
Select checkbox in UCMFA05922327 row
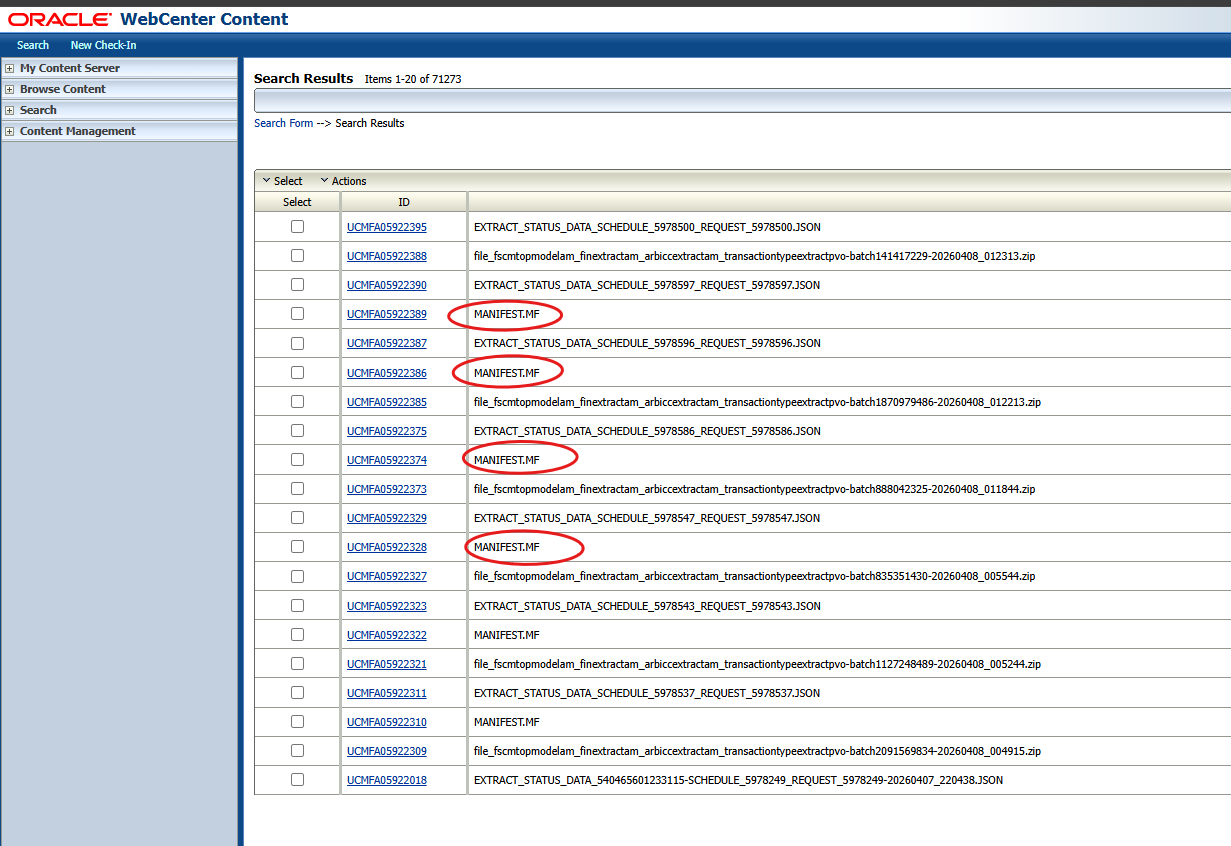[297, 576]
